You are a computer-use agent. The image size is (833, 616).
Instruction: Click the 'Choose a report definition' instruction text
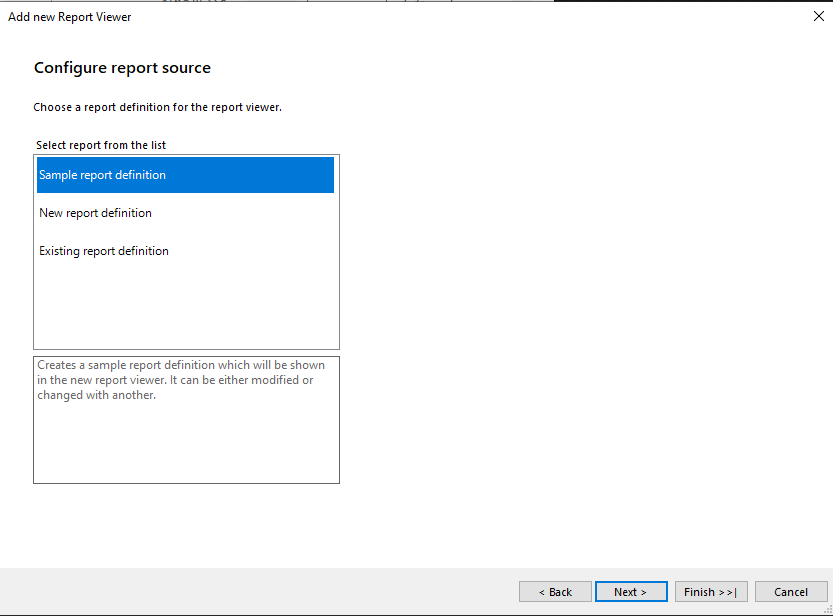(x=157, y=107)
